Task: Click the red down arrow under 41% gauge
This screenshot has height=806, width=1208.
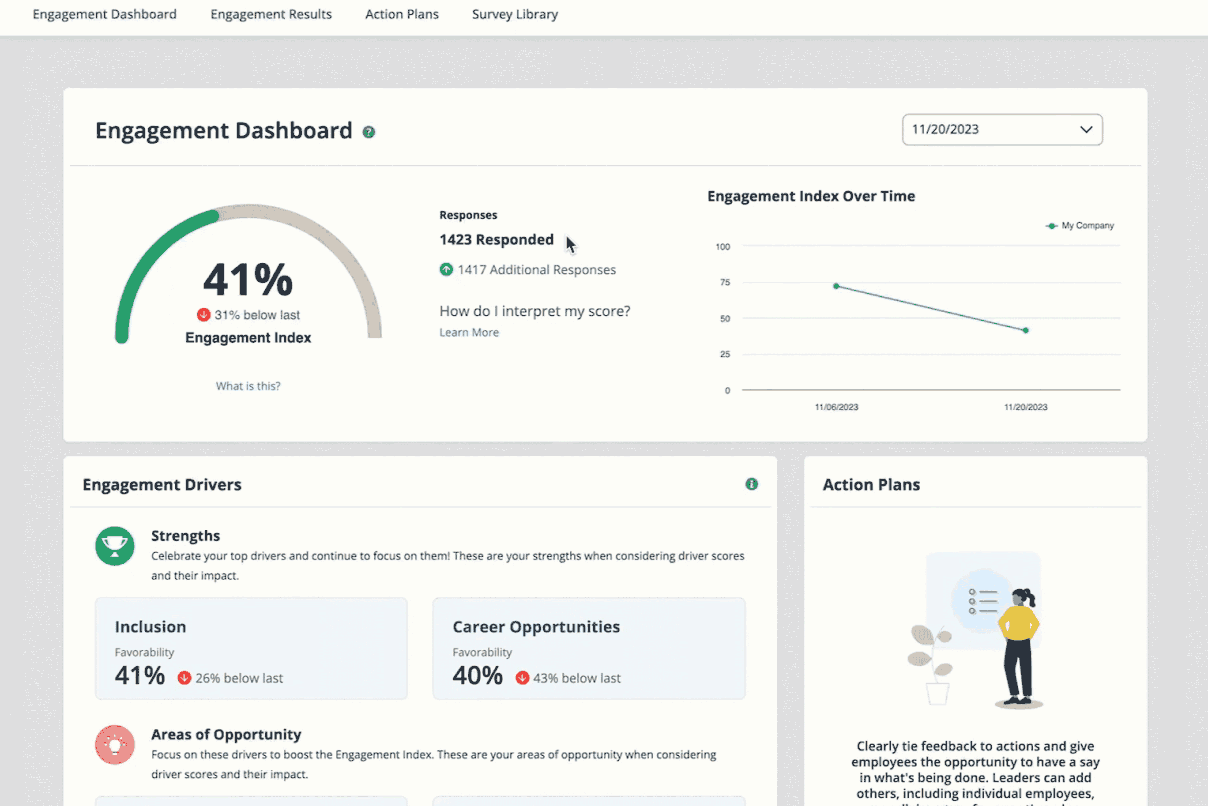Action: tap(204, 315)
